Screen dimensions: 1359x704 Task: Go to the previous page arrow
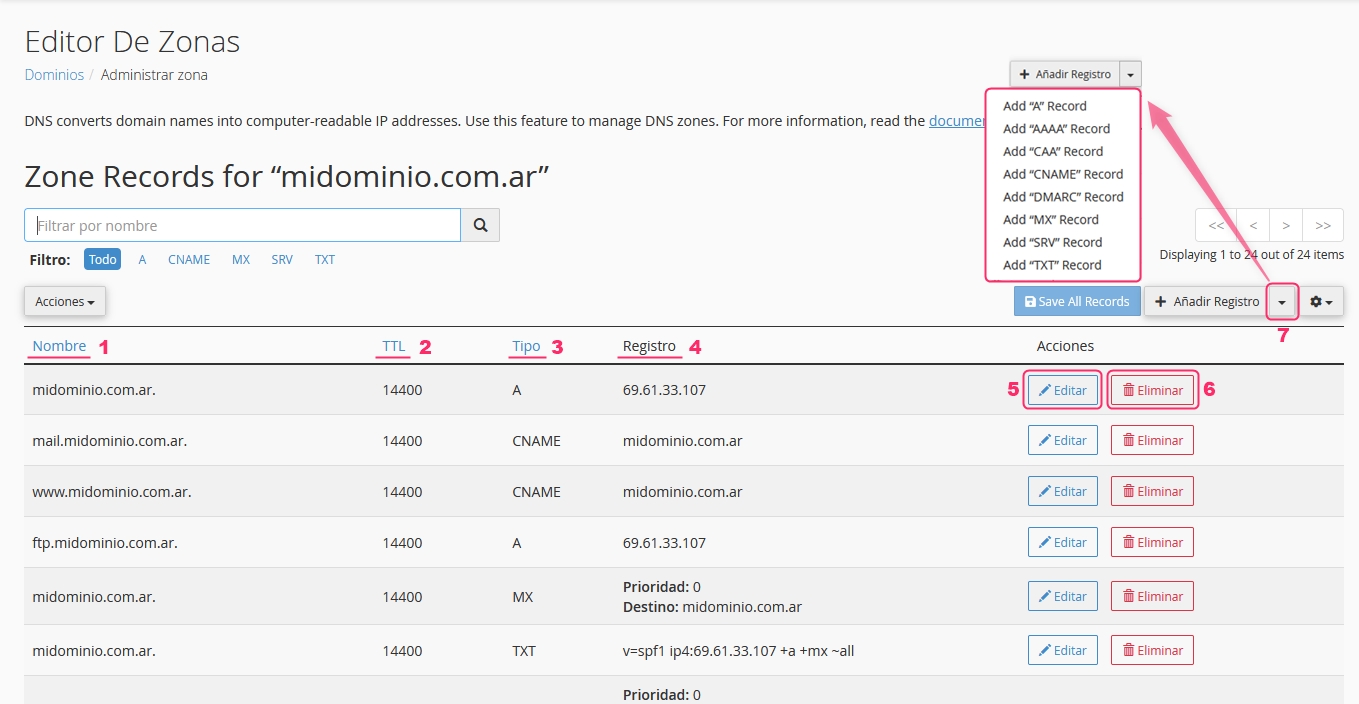pyautogui.click(x=1253, y=225)
